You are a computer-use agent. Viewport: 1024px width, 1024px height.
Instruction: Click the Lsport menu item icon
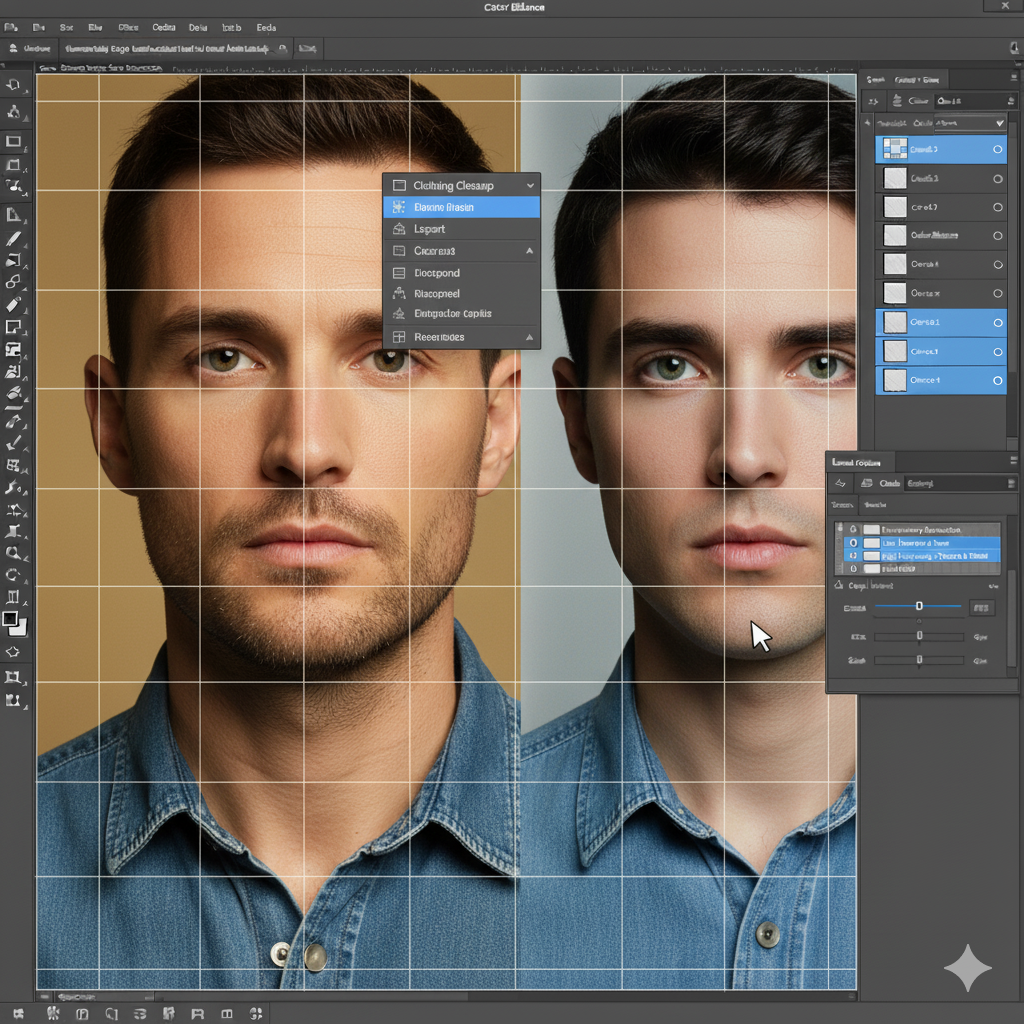pyautogui.click(x=398, y=229)
